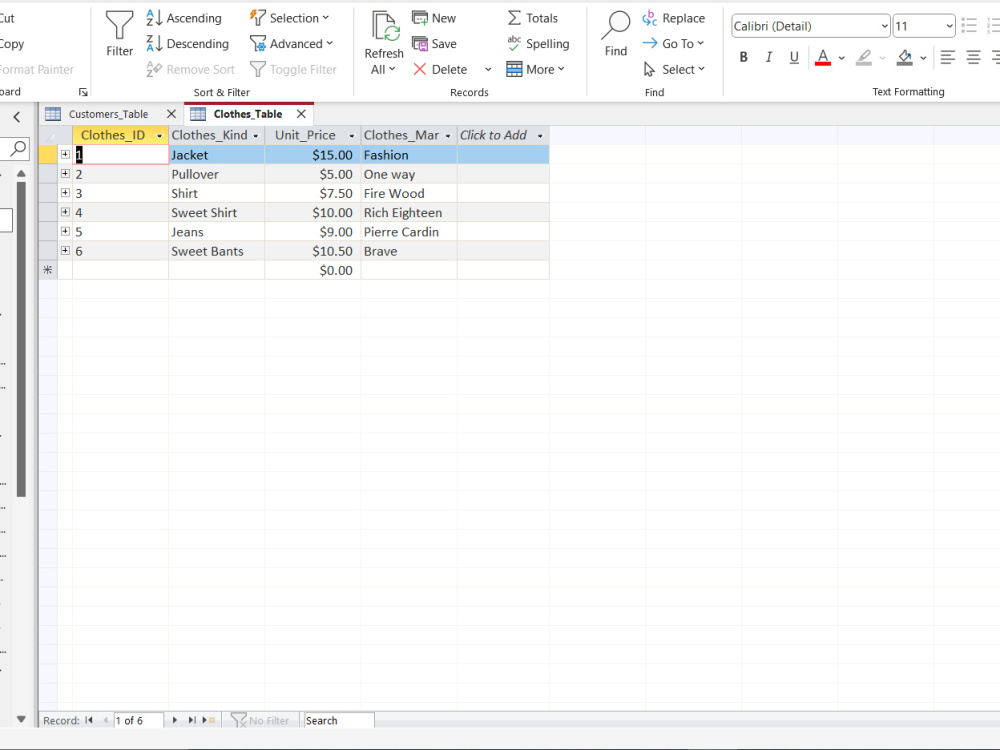This screenshot has height=750, width=1000.
Task: Open the Select dropdown
Action: coord(673,69)
